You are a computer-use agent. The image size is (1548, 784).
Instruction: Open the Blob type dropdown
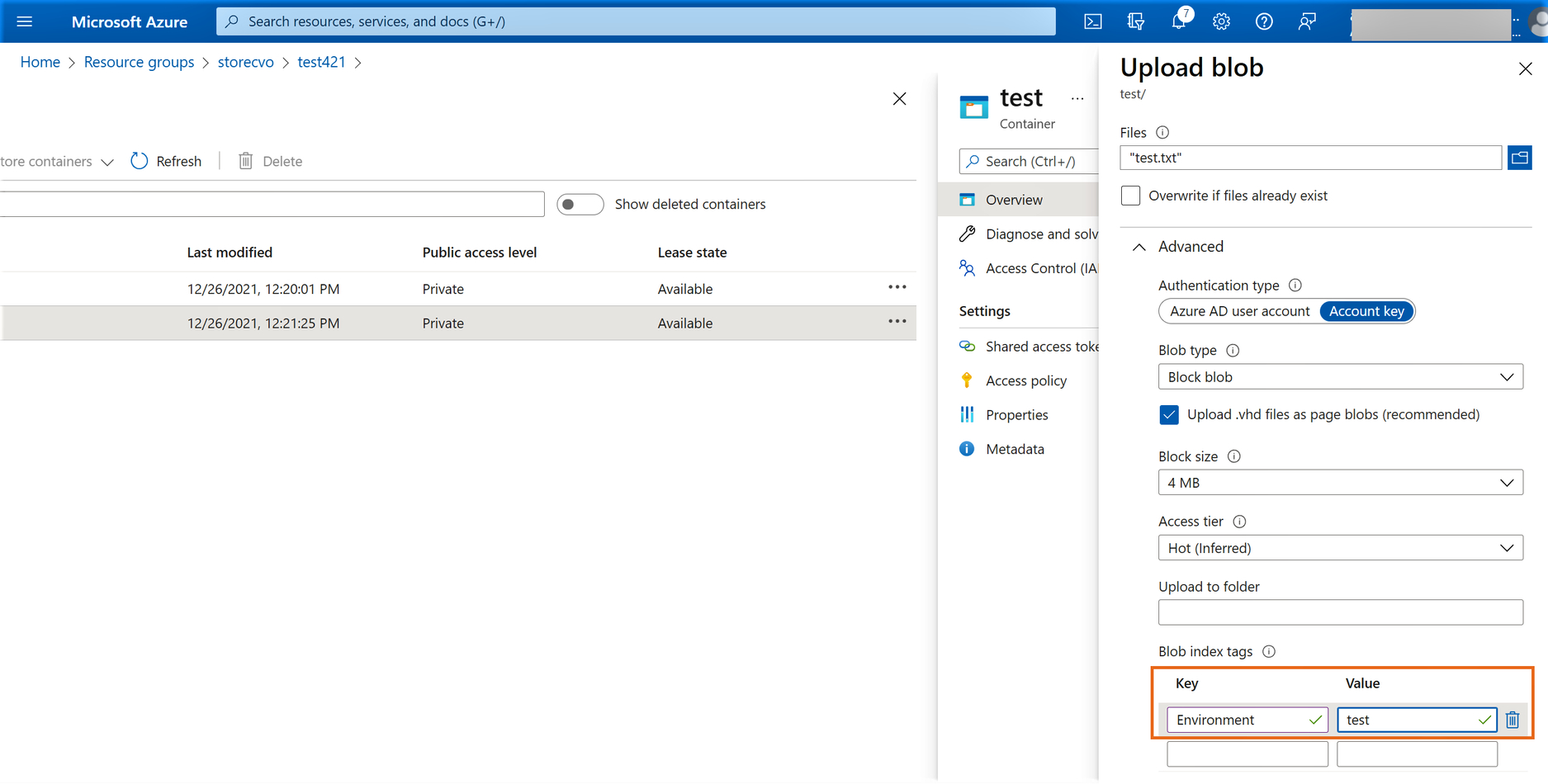(1340, 377)
